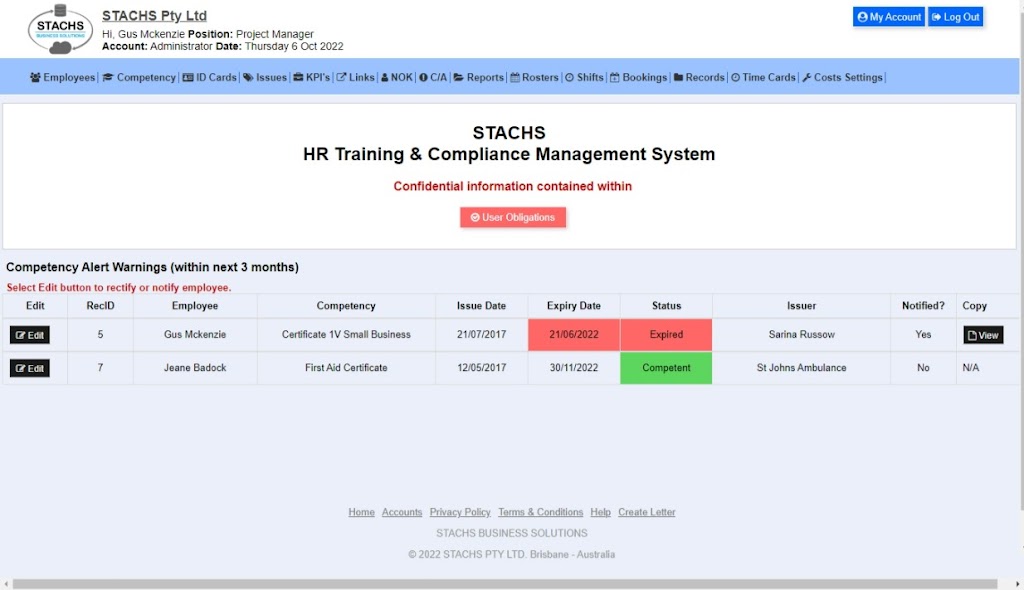Click the STACHS company logo

pos(60,29)
